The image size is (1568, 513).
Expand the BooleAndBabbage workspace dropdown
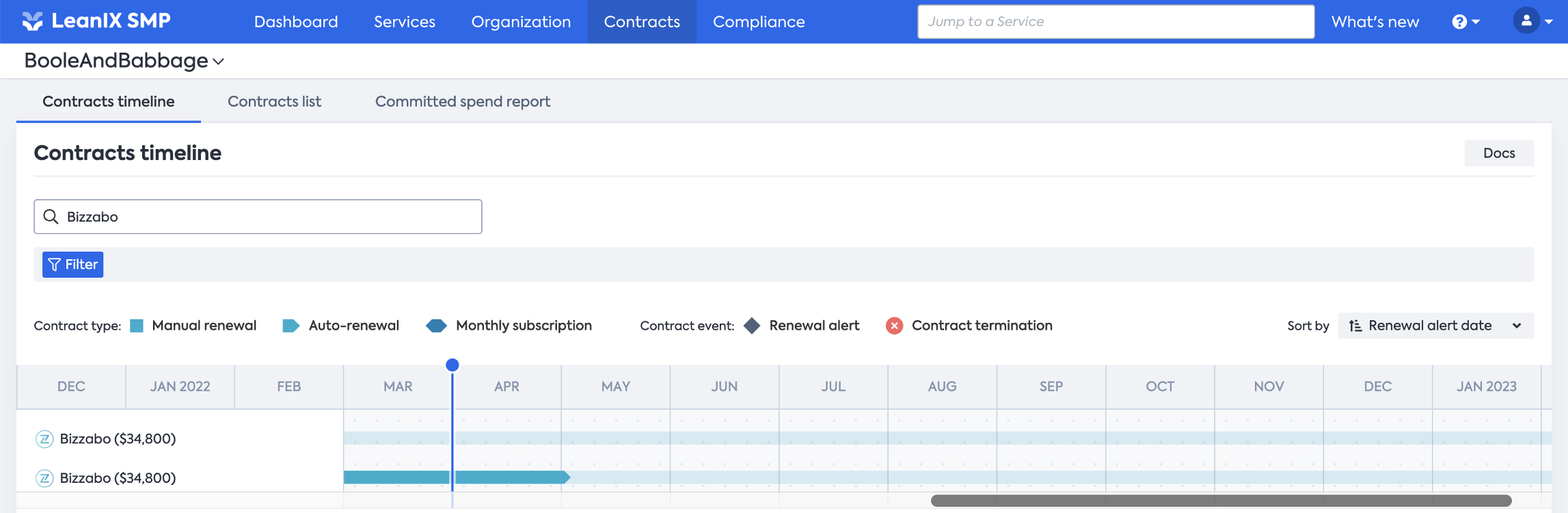(x=124, y=61)
